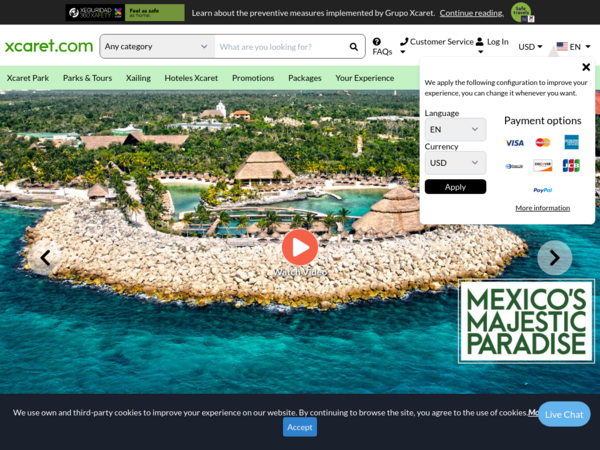Open the Parks & Tours menu

pos(87,78)
